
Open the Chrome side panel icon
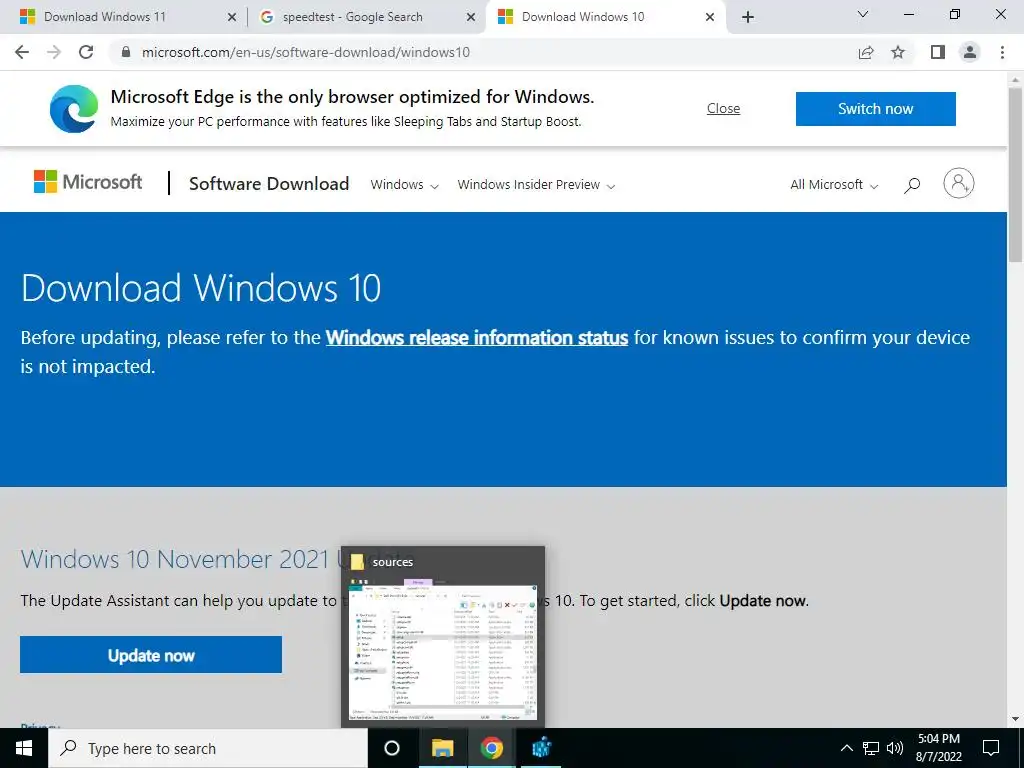point(938,52)
